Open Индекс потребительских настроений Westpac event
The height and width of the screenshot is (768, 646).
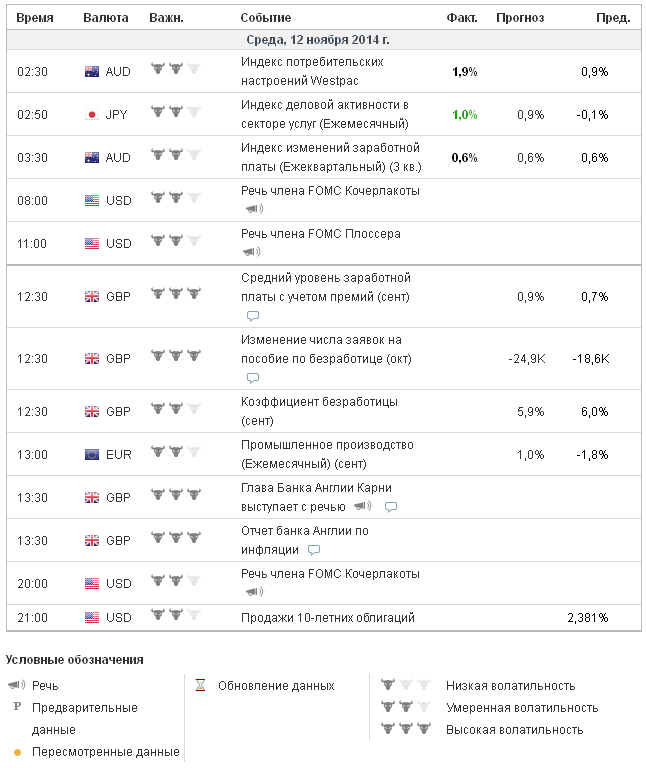312,71
